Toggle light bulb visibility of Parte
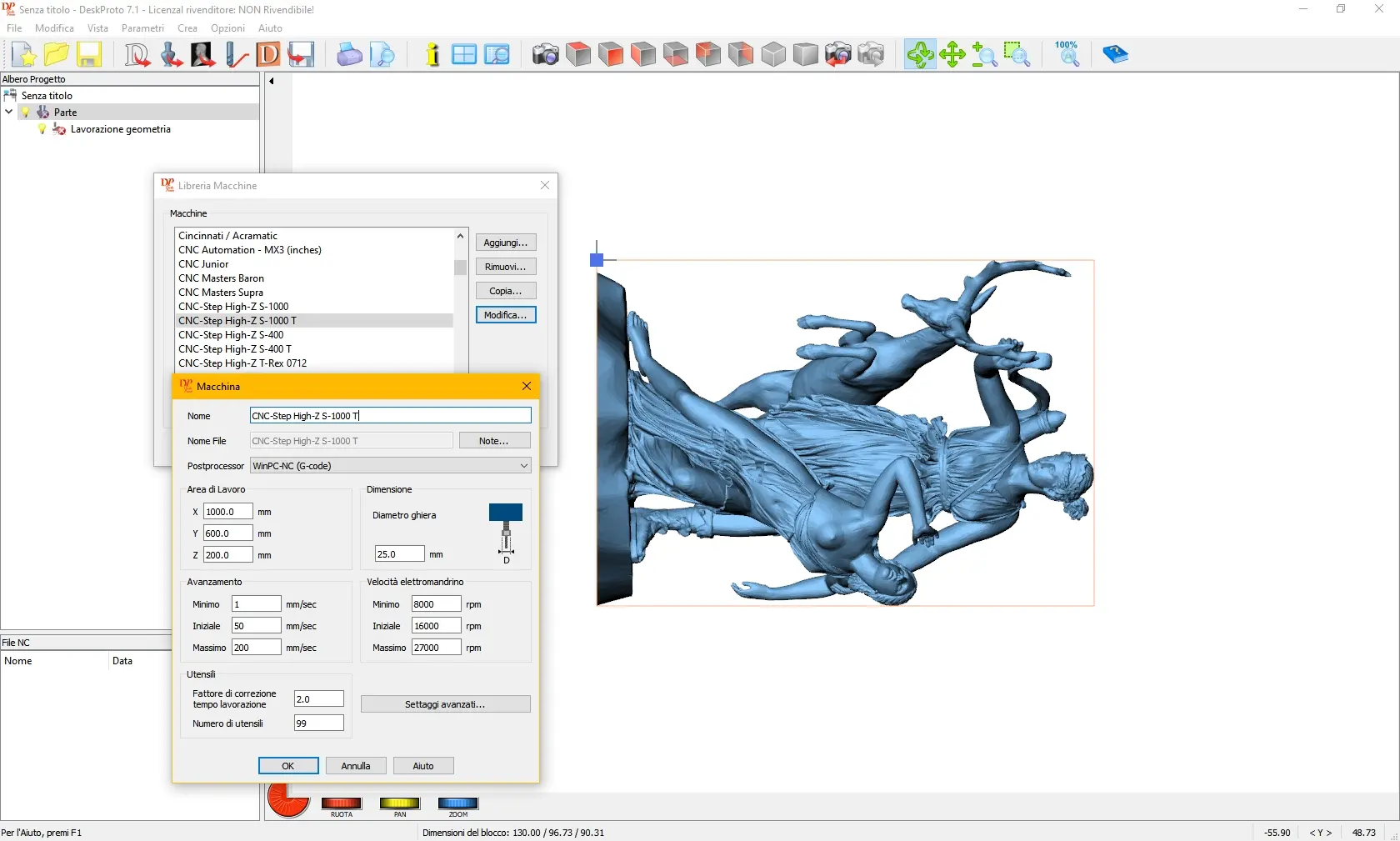Image resolution: width=1400 pixels, height=841 pixels. (26, 112)
